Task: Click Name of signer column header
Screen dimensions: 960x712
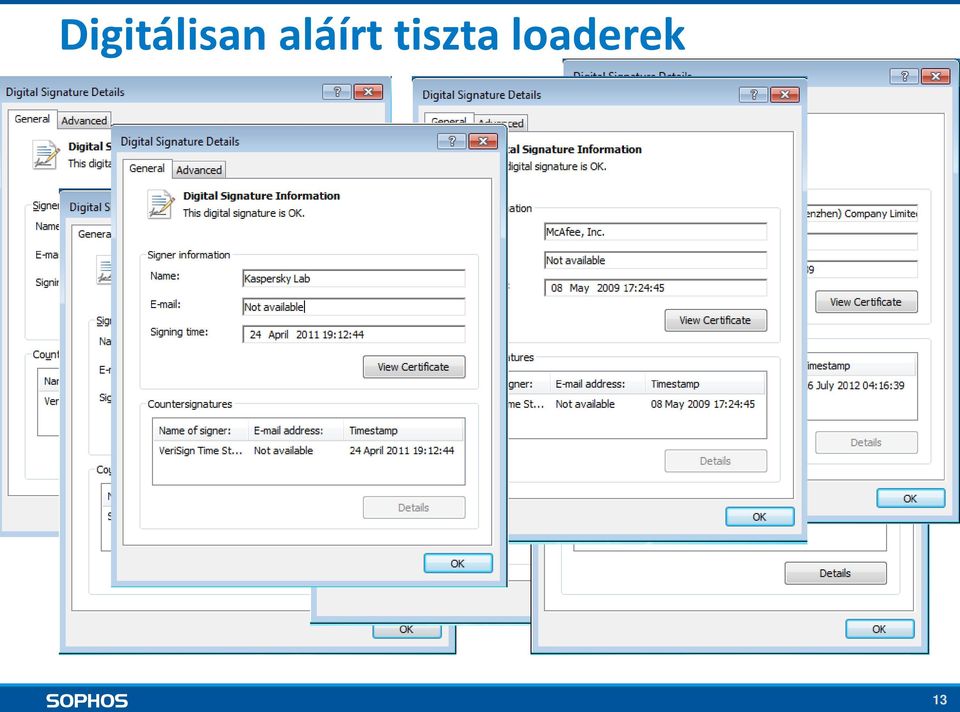Action: (201, 430)
